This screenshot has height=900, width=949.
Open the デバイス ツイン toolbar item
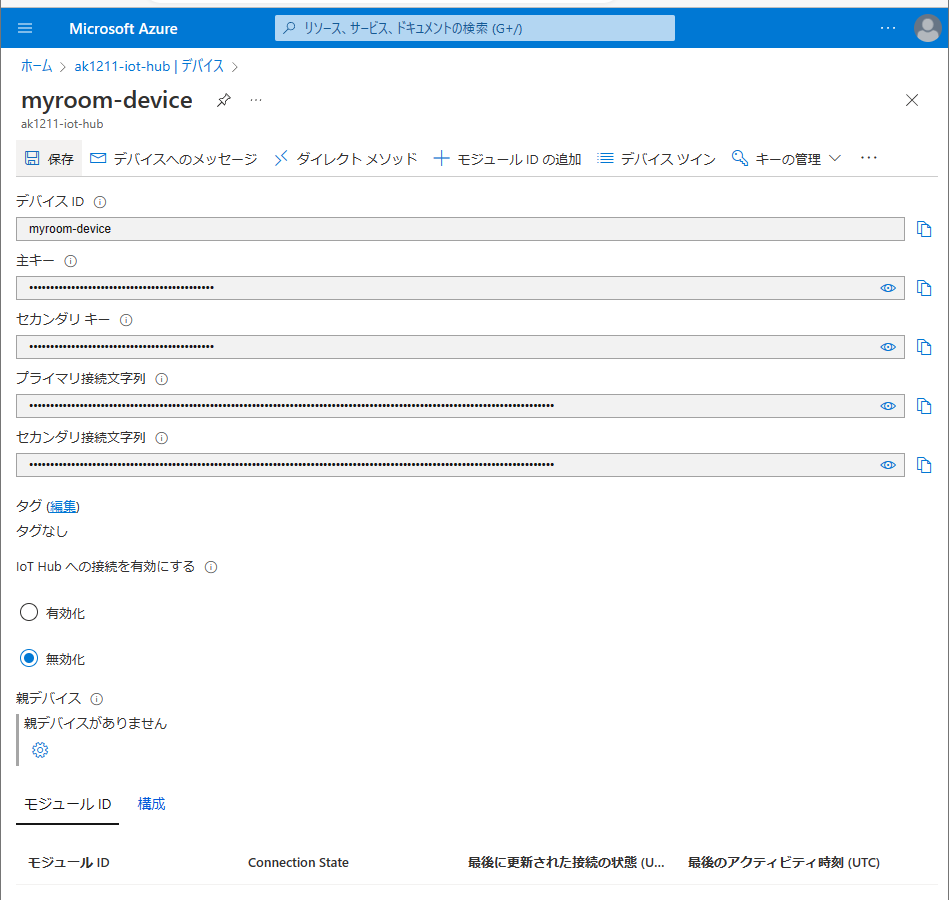[x=656, y=159]
